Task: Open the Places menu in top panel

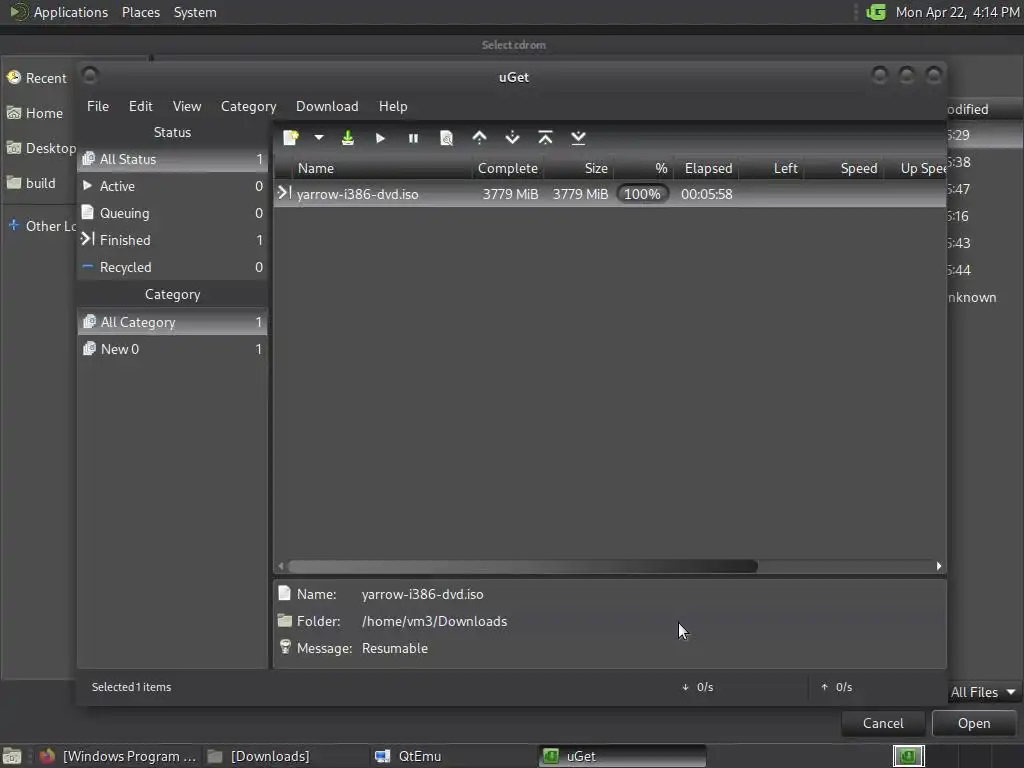Action: pyautogui.click(x=141, y=12)
